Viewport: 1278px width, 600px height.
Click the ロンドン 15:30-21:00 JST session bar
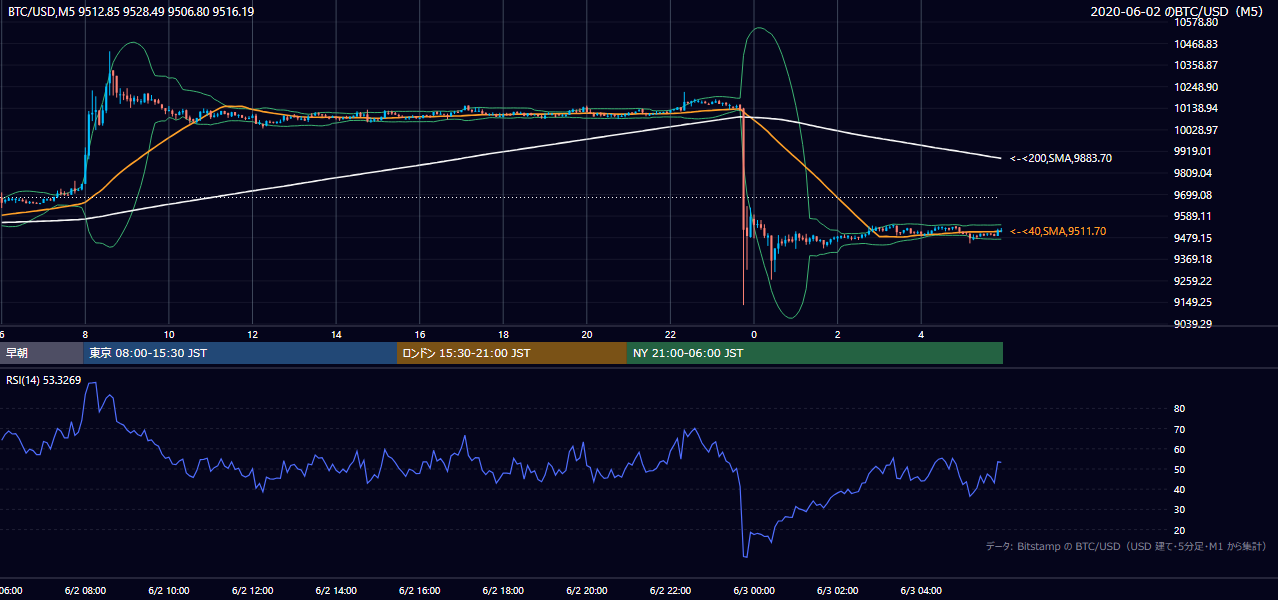tap(512, 353)
